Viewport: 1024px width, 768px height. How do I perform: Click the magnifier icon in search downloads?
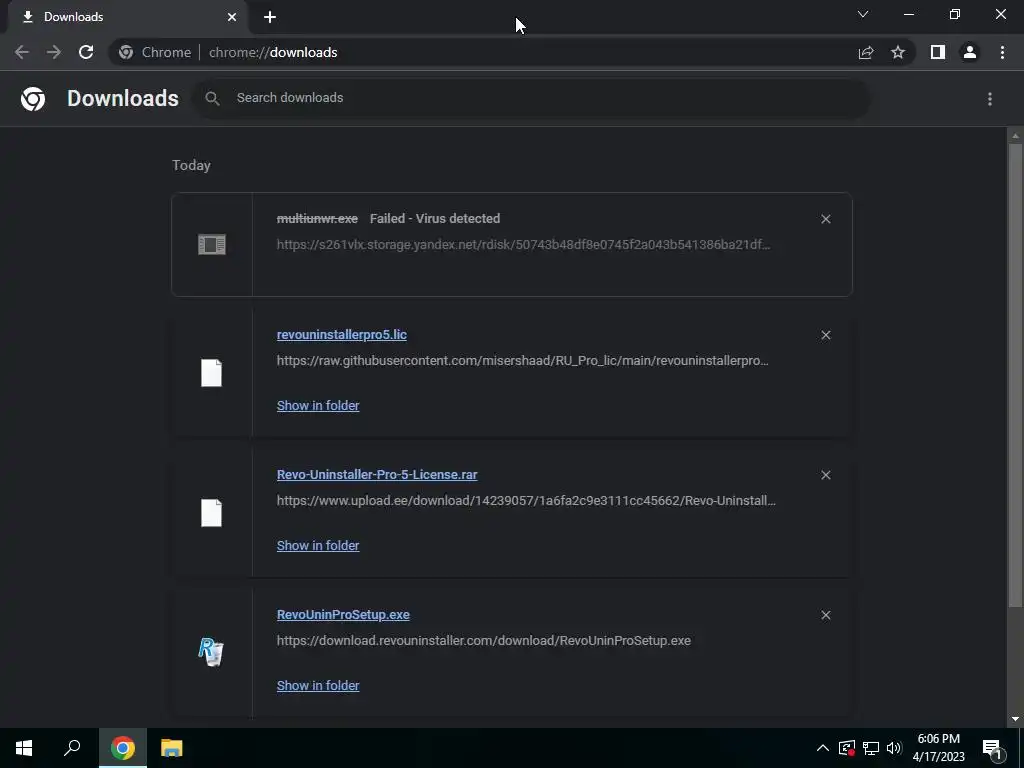coord(212,98)
